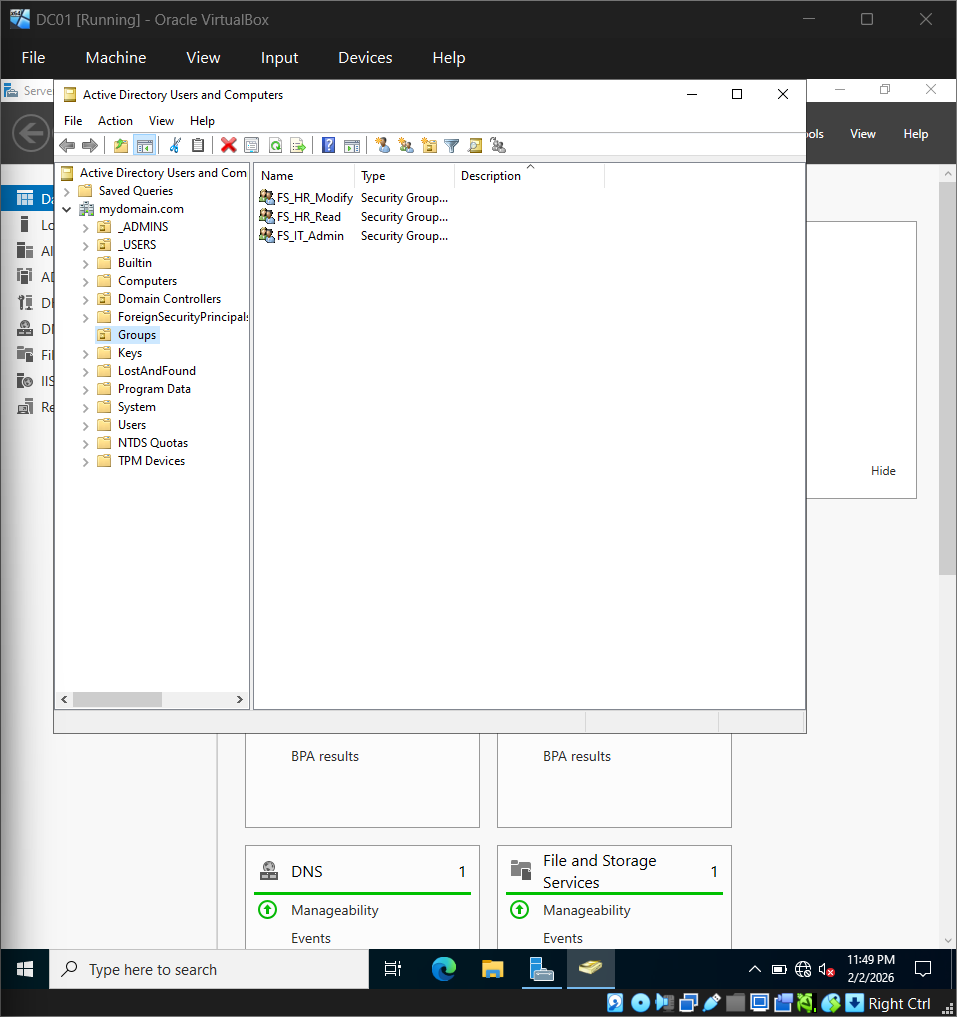Click the Windows search box

[209, 970]
